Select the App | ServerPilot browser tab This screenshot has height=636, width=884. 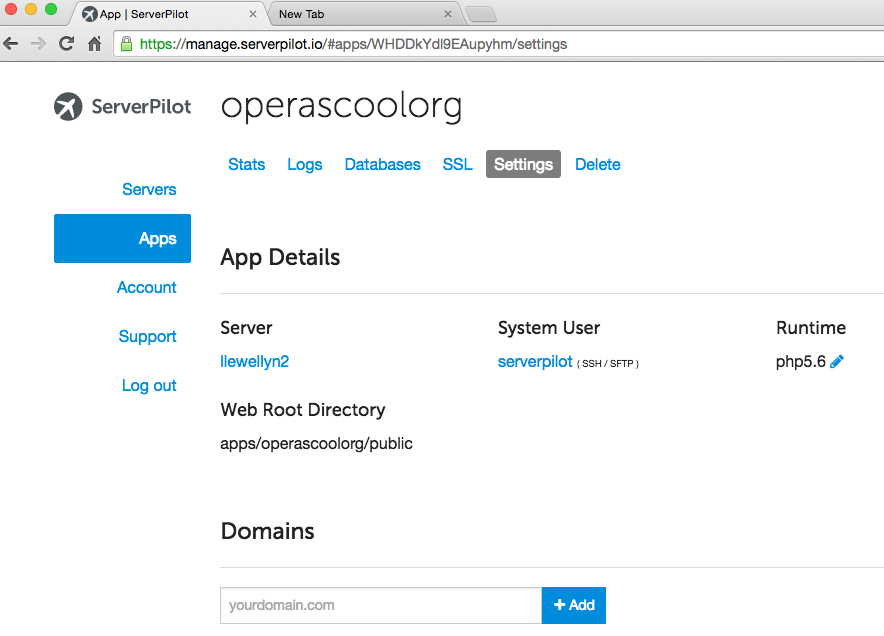point(168,14)
